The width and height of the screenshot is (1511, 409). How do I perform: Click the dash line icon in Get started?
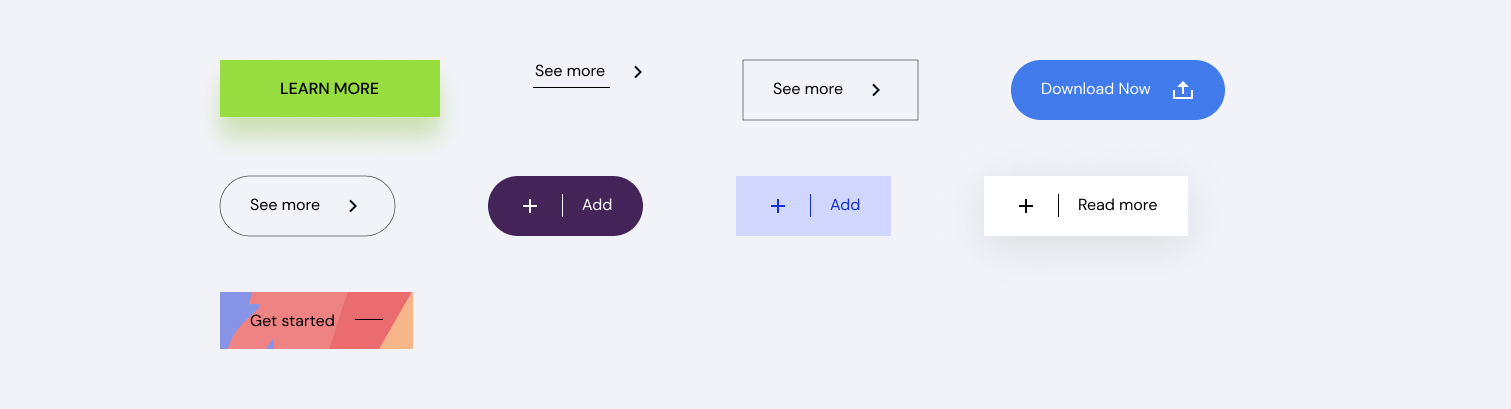pyautogui.click(x=369, y=320)
